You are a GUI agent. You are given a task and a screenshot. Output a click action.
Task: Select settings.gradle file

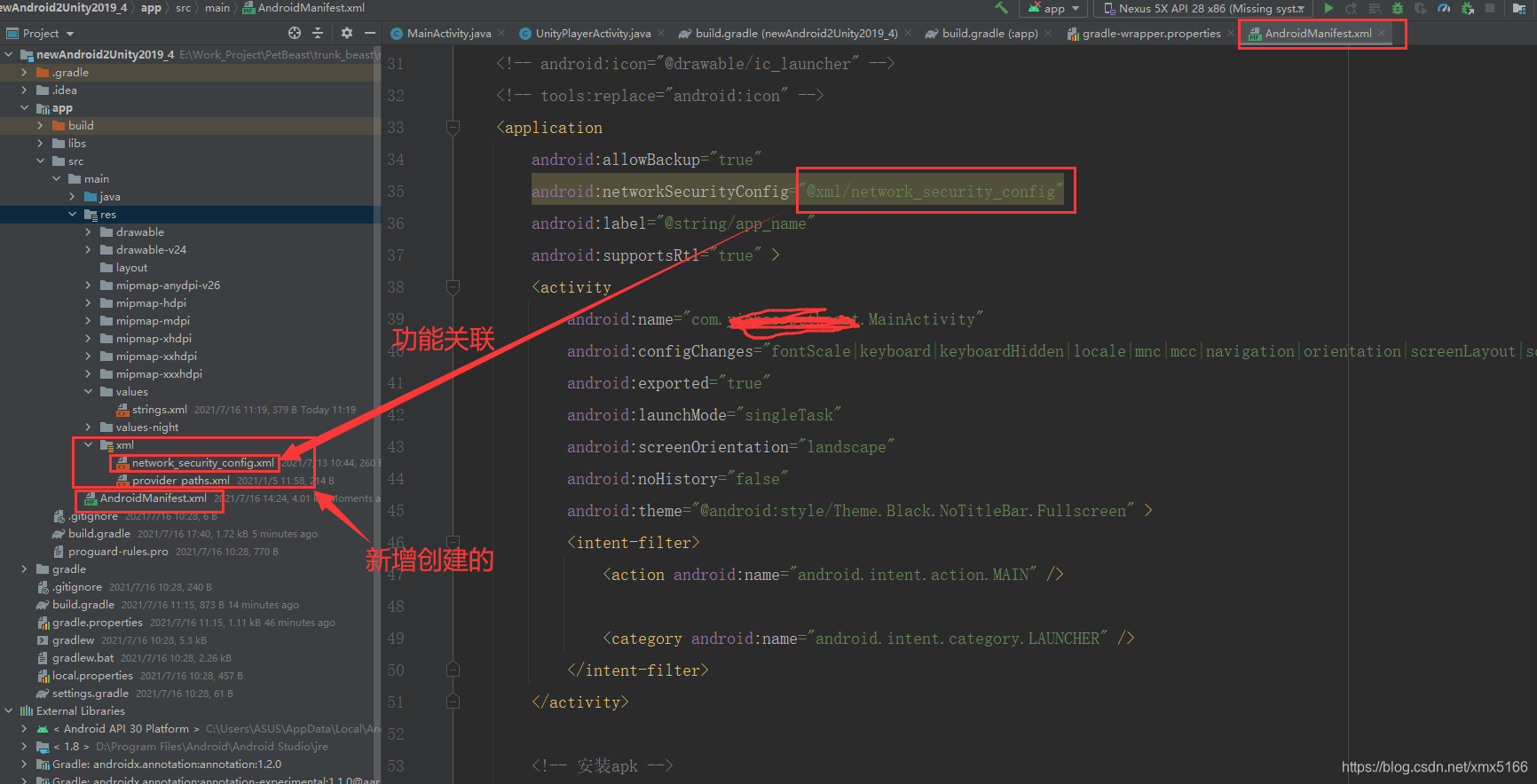pyautogui.click(x=90, y=694)
